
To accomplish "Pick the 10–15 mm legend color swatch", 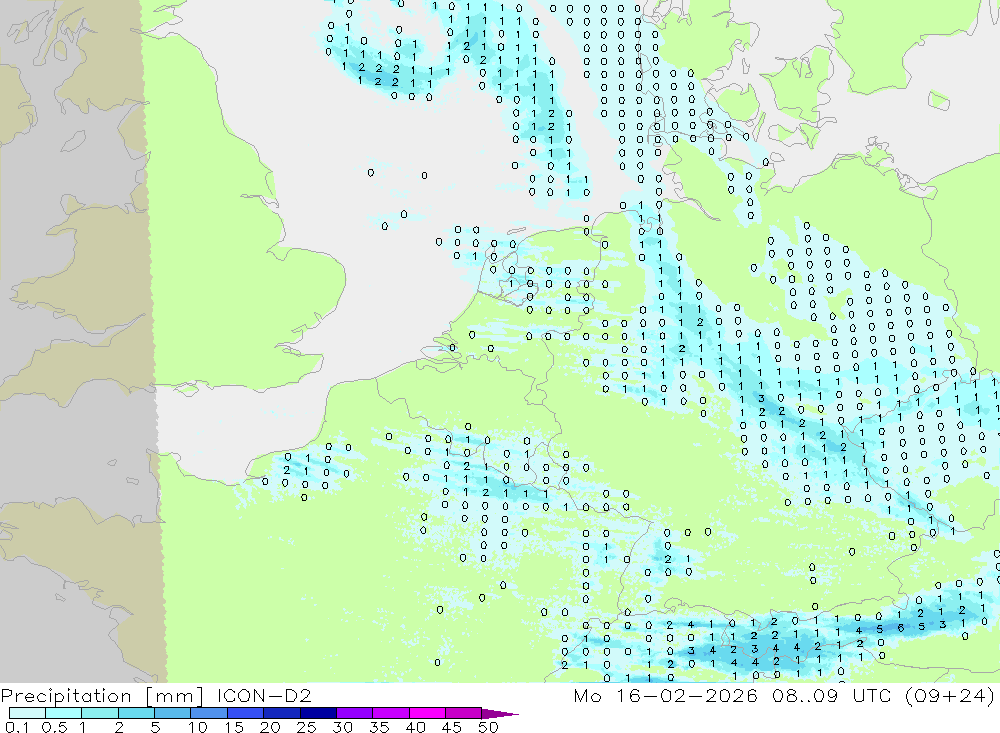I will [x=209, y=713].
